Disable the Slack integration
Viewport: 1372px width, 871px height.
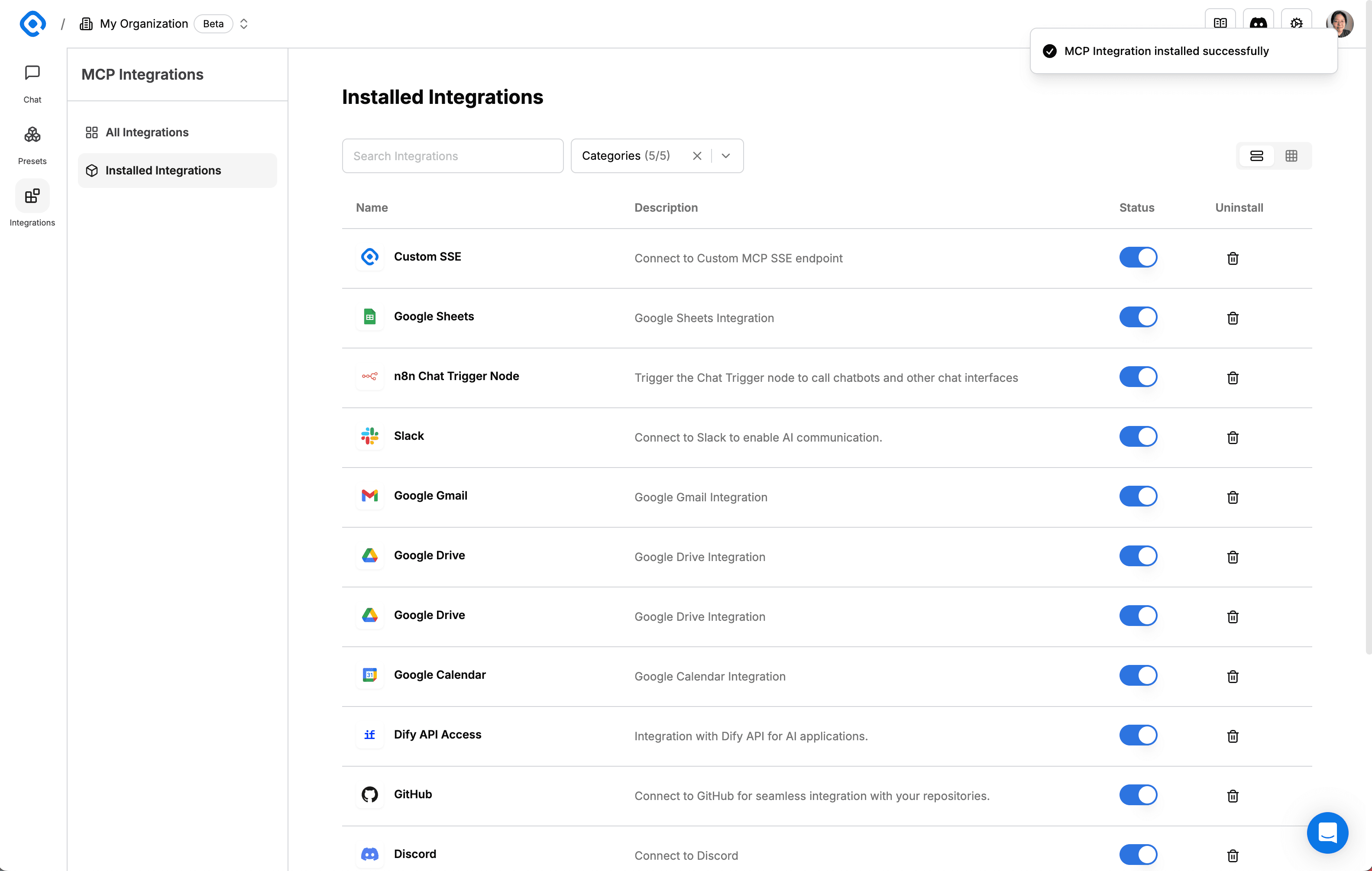[1138, 436]
